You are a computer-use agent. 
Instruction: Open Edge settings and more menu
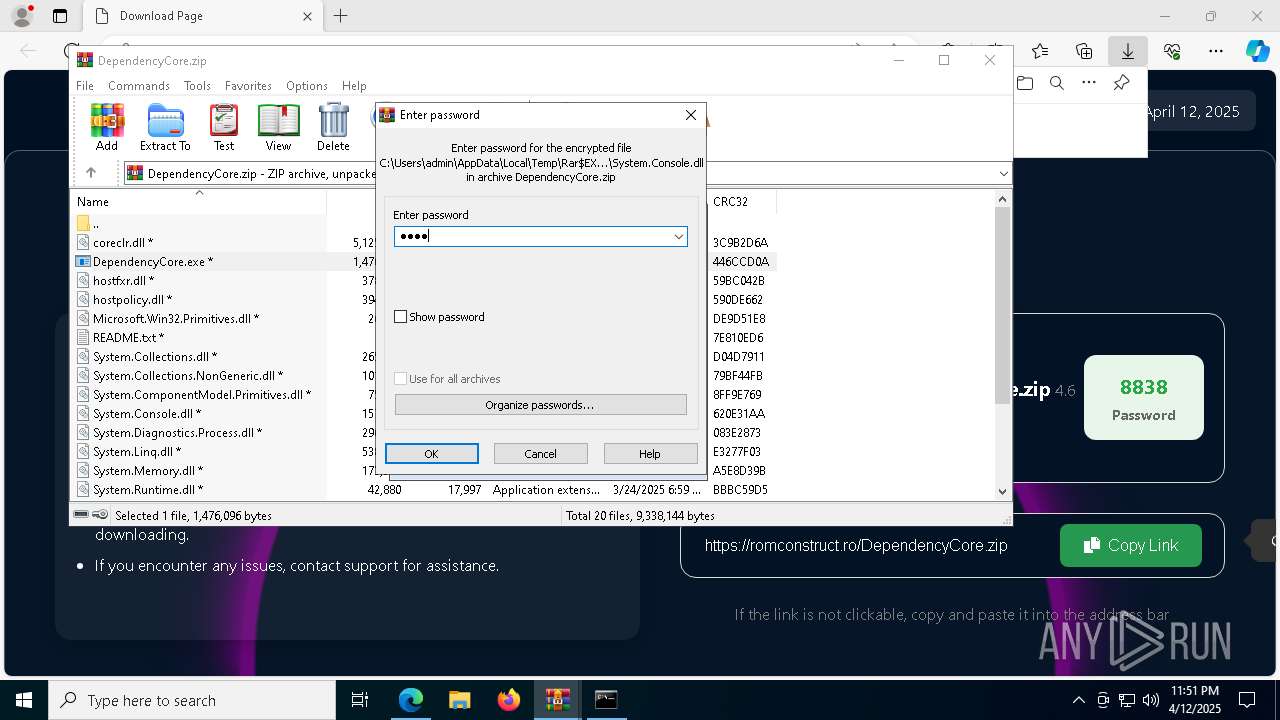(1216, 51)
